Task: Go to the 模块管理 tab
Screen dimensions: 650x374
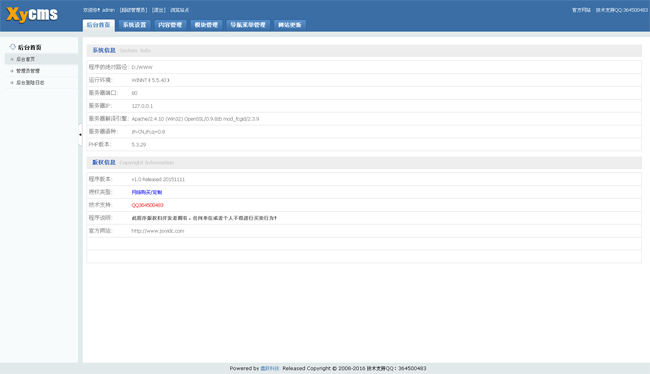Action: point(206,25)
